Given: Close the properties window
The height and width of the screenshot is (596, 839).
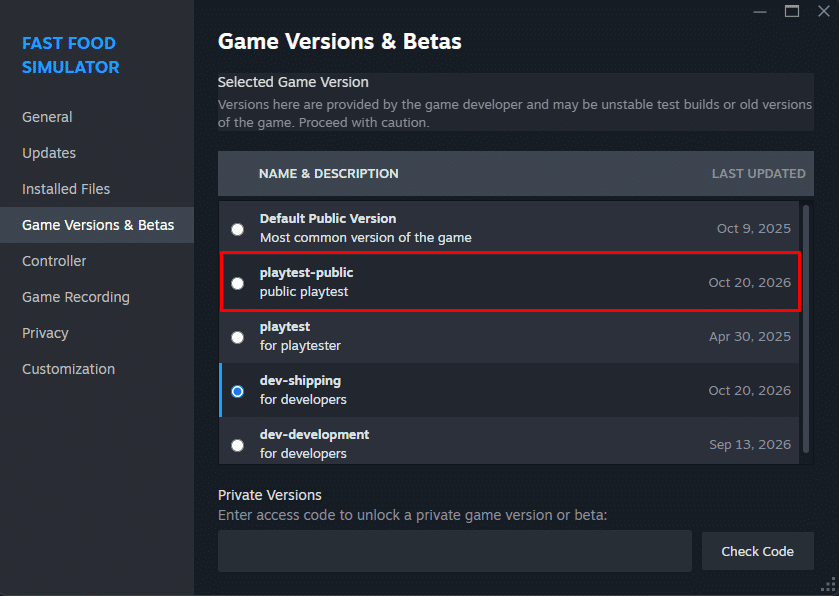Looking at the screenshot, I should point(824,11).
